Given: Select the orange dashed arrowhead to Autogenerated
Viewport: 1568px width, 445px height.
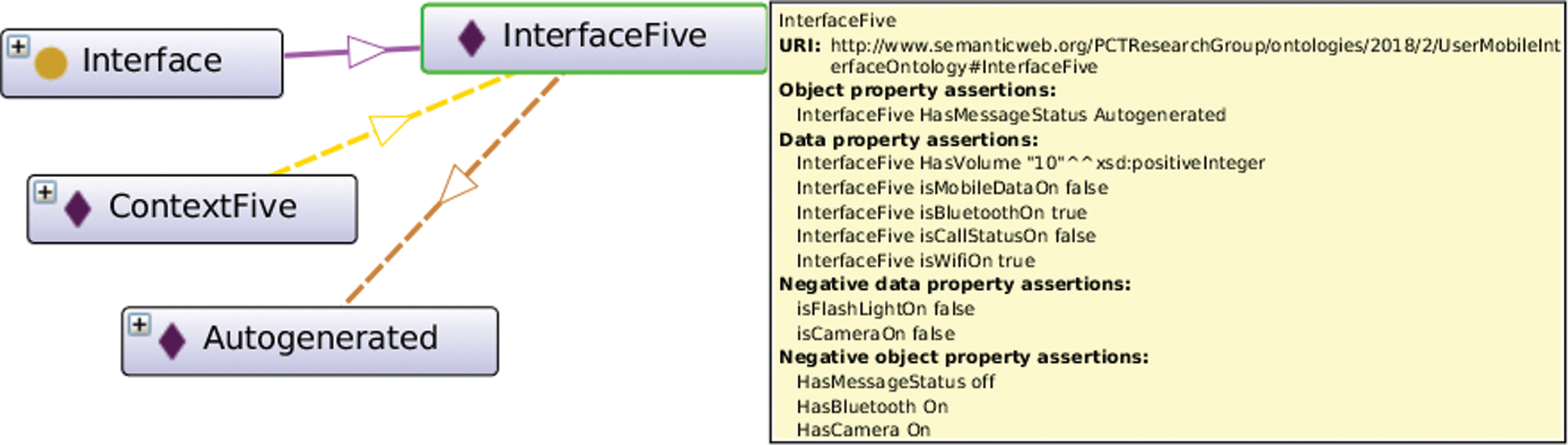Looking at the screenshot, I should [457, 185].
